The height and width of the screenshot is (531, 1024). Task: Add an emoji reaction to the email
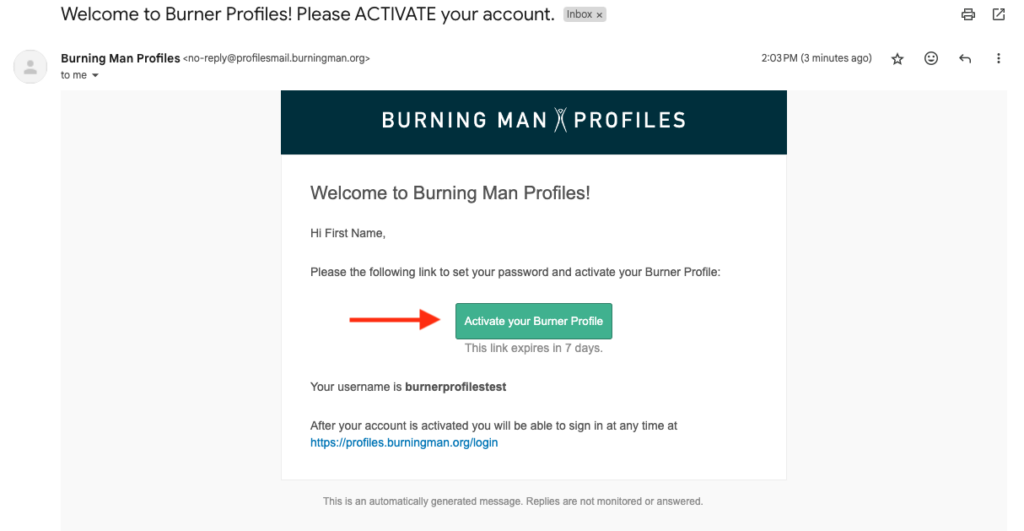pos(931,58)
